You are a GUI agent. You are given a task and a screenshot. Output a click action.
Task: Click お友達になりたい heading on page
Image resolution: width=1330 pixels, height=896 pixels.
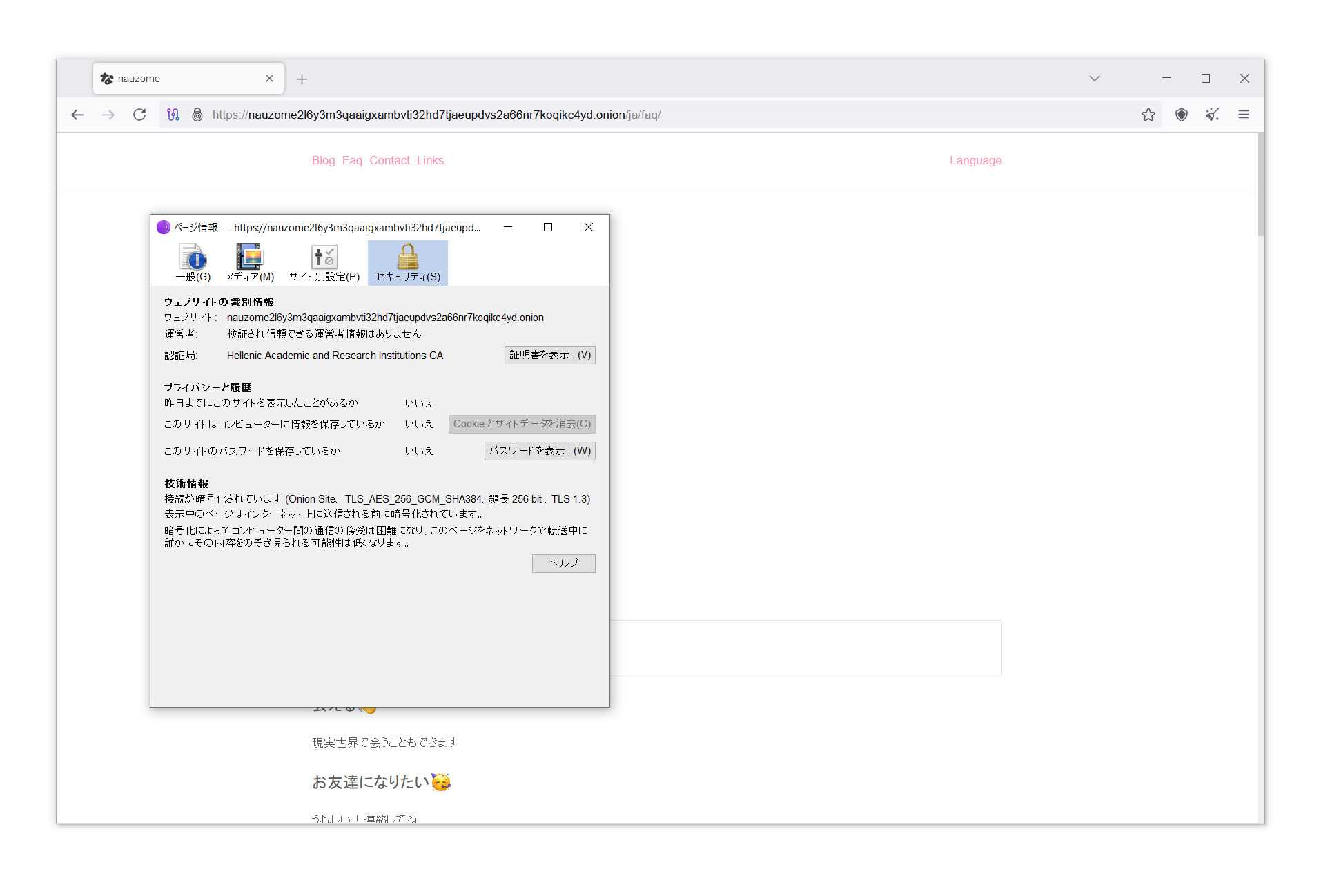click(x=382, y=782)
